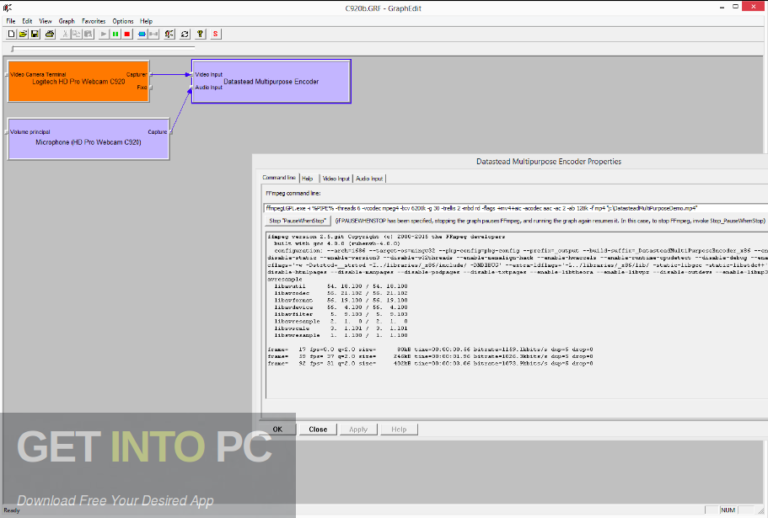Select the Datastead Multipurpose Encoder filter
This screenshot has height=518, width=768.
pyautogui.click(x=271, y=81)
